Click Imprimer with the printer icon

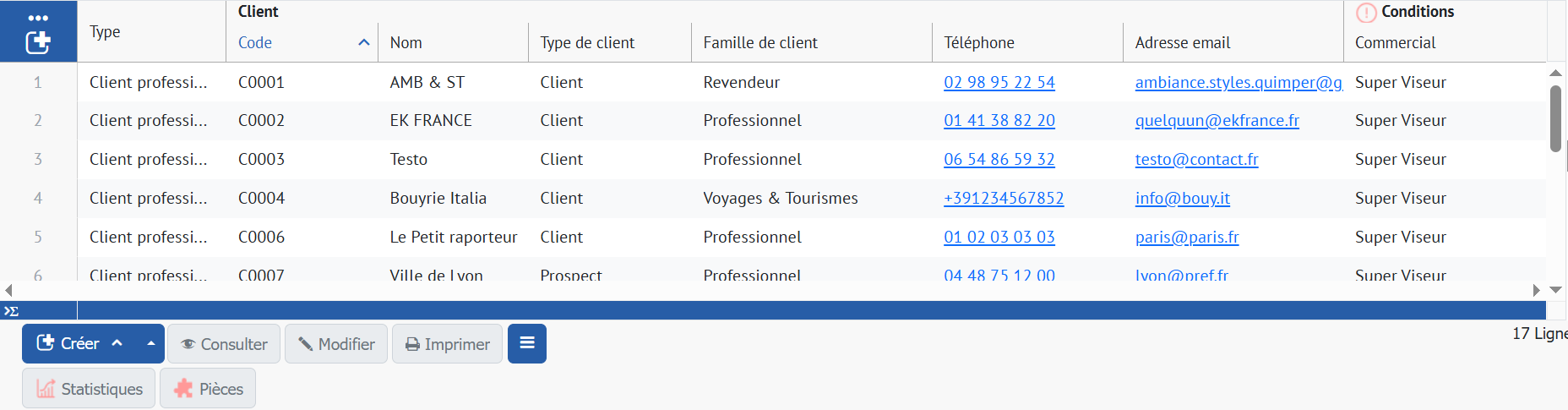click(447, 344)
